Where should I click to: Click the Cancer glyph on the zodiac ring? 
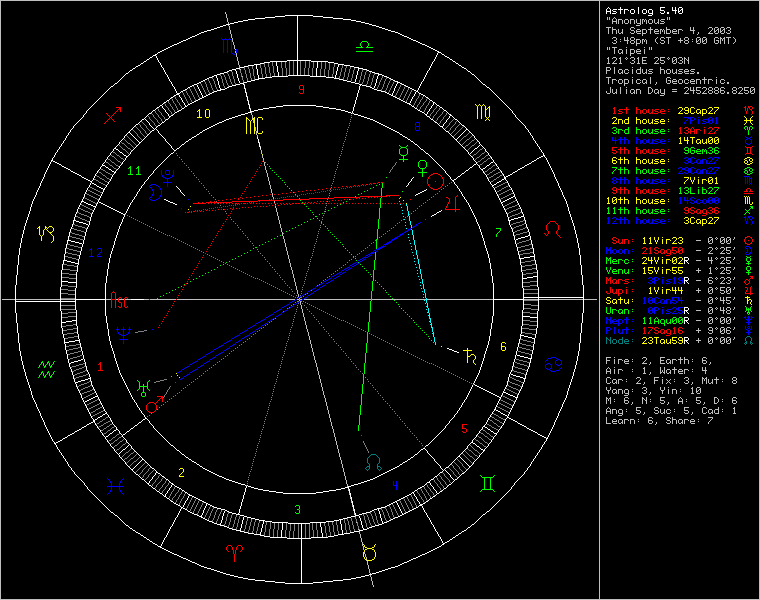click(x=553, y=364)
